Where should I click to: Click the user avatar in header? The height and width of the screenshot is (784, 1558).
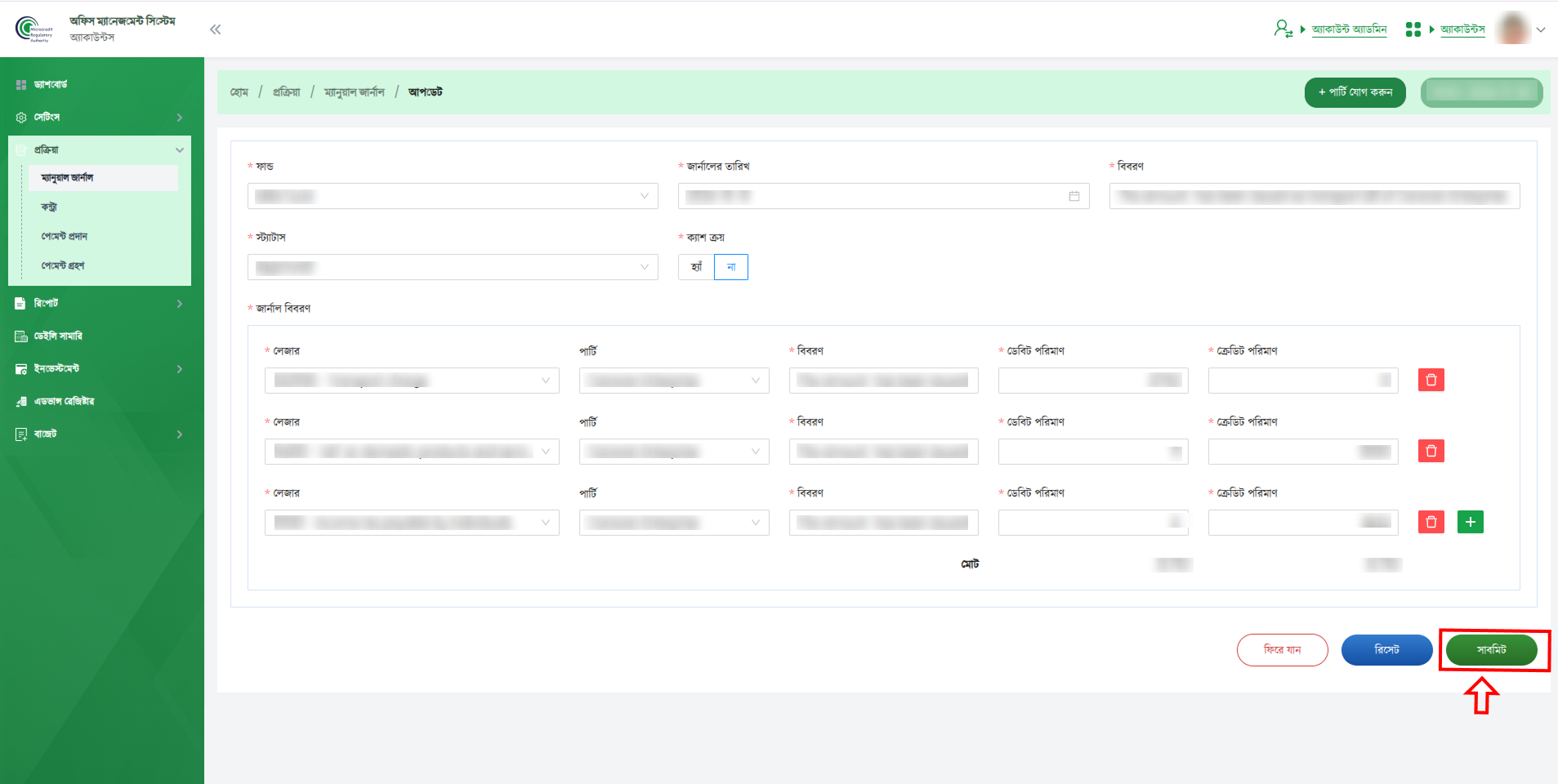[x=1513, y=29]
